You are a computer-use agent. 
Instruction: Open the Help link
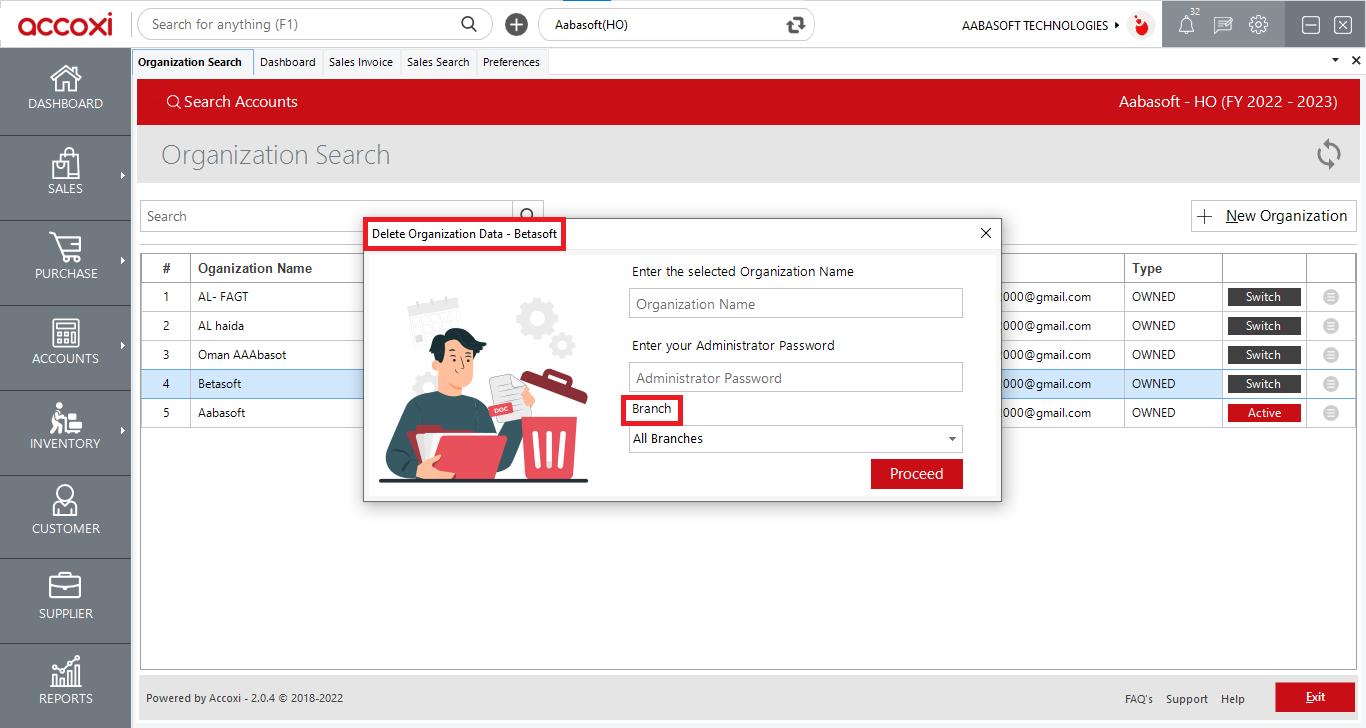[1233, 699]
